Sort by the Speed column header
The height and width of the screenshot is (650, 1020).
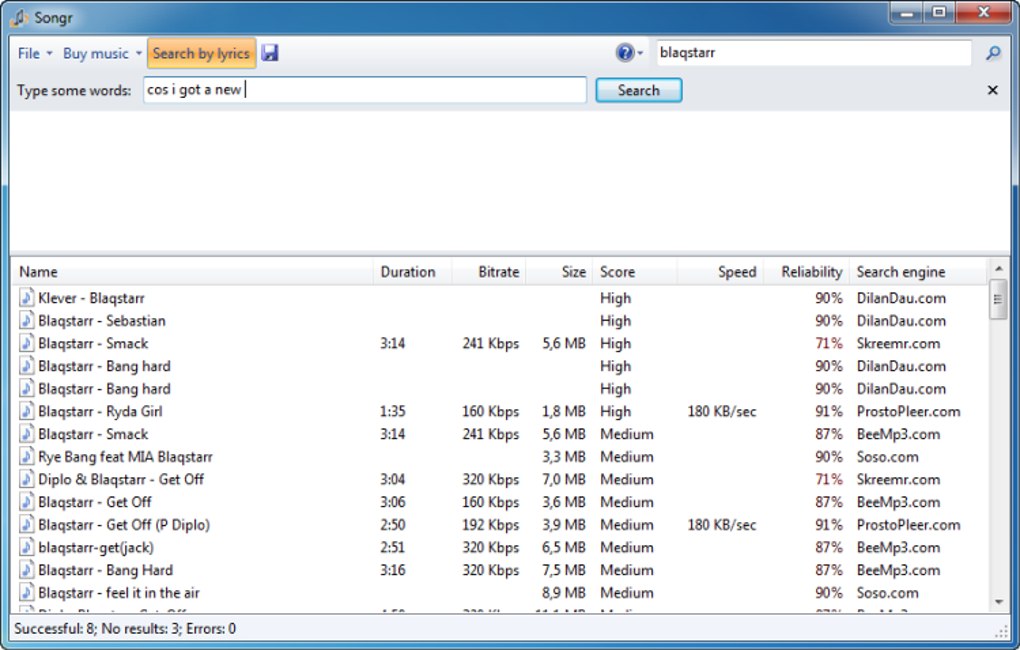tap(720, 272)
